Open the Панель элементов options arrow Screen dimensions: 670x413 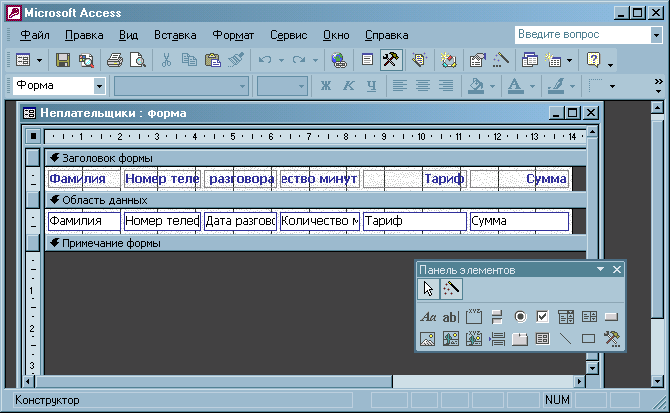600,269
